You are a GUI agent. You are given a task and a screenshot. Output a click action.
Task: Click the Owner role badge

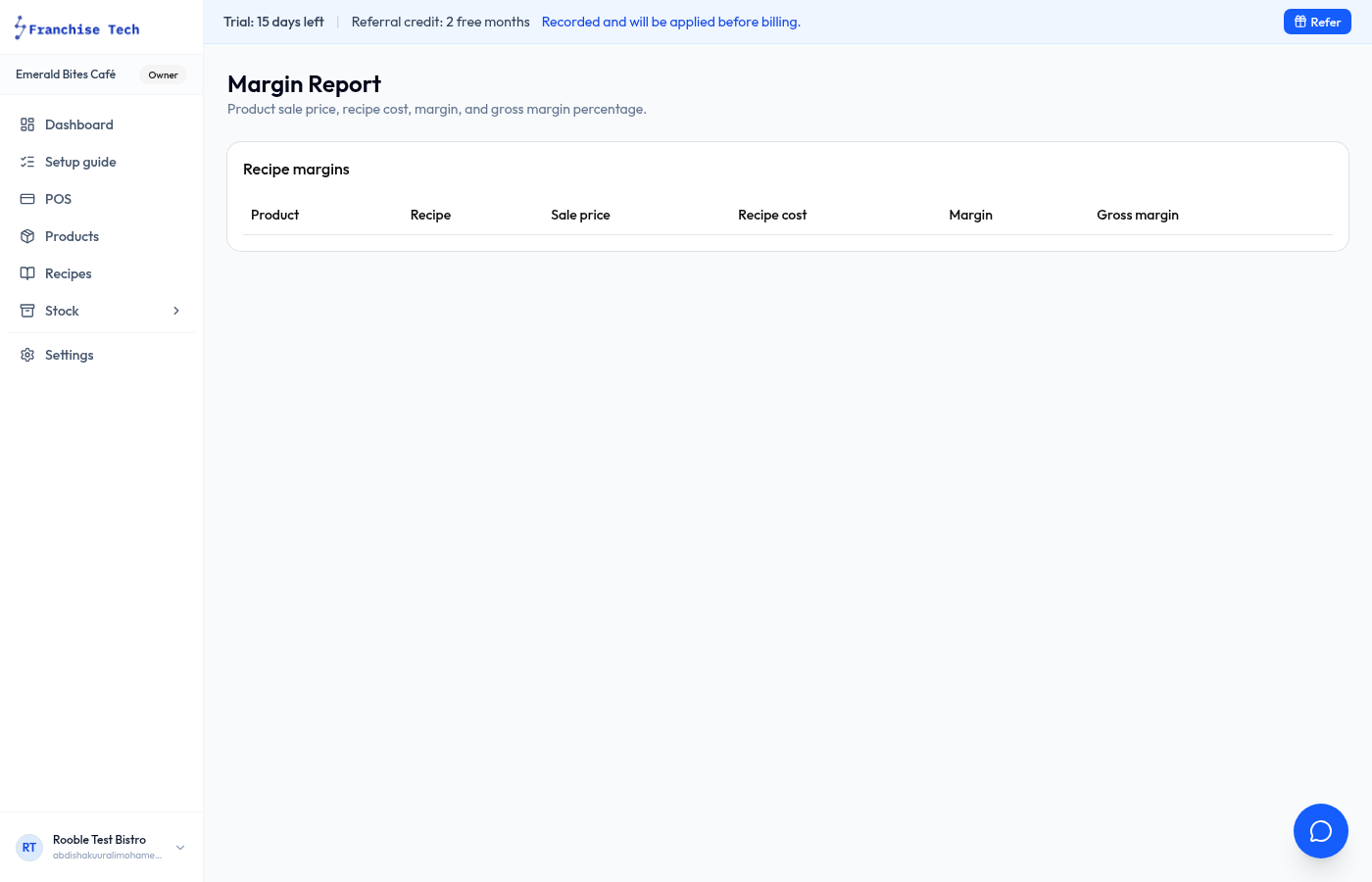pos(163,74)
